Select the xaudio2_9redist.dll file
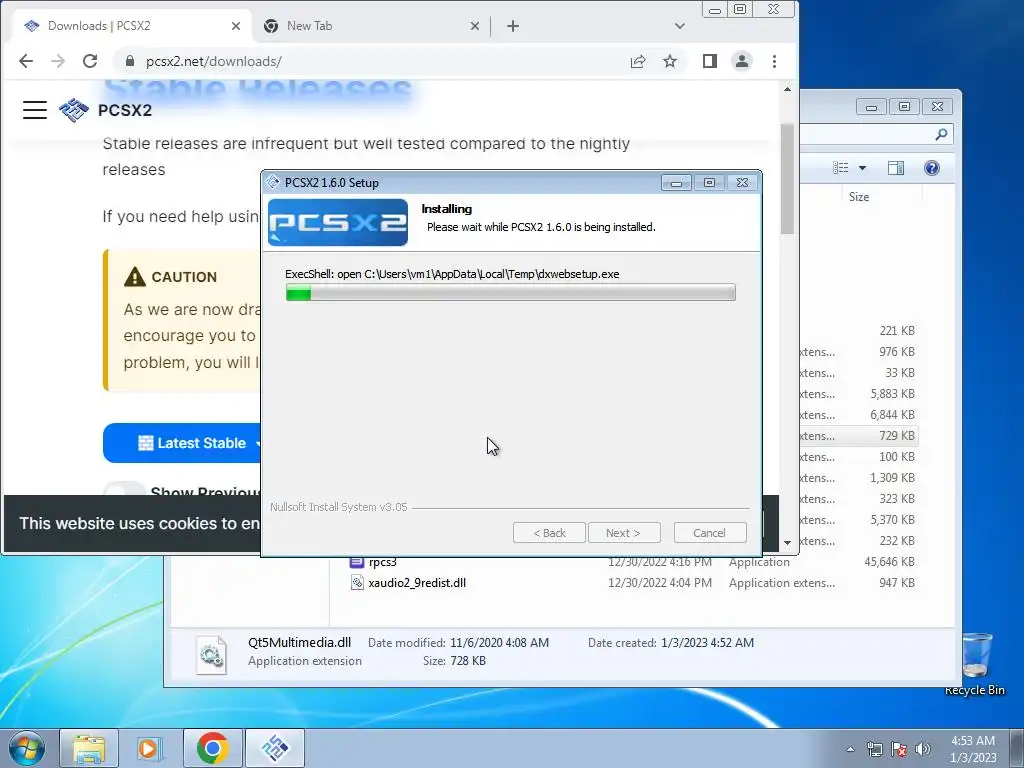1024x768 pixels. (417, 583)
